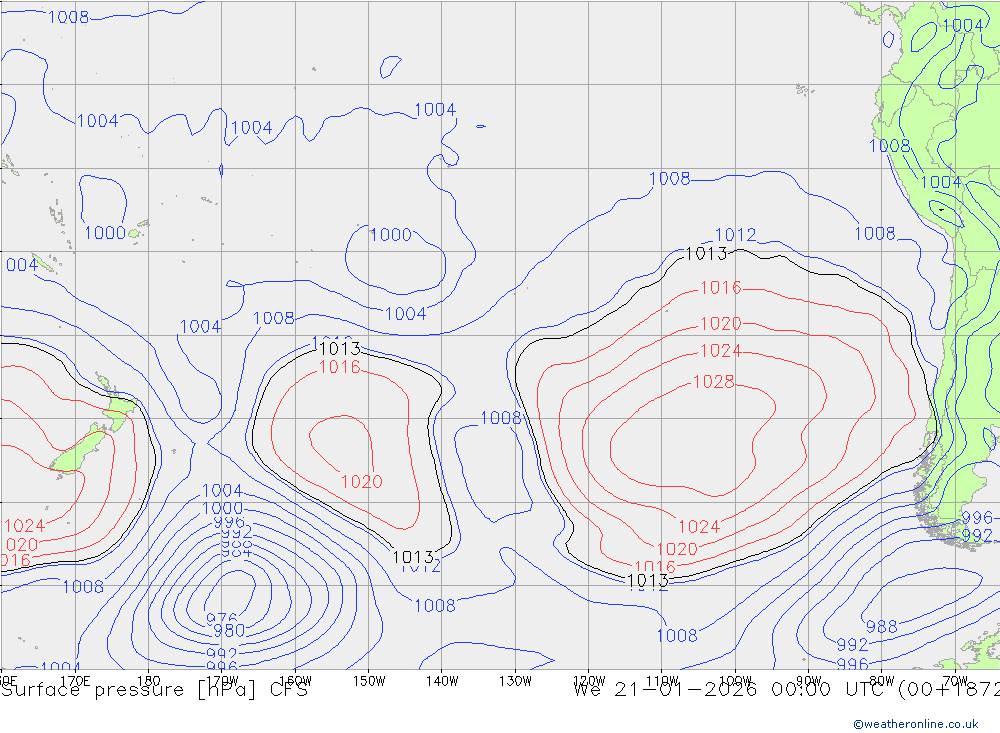Click the black 1013 label above the bottom 1008
The image size is (1000, 733).
(648, 581)
